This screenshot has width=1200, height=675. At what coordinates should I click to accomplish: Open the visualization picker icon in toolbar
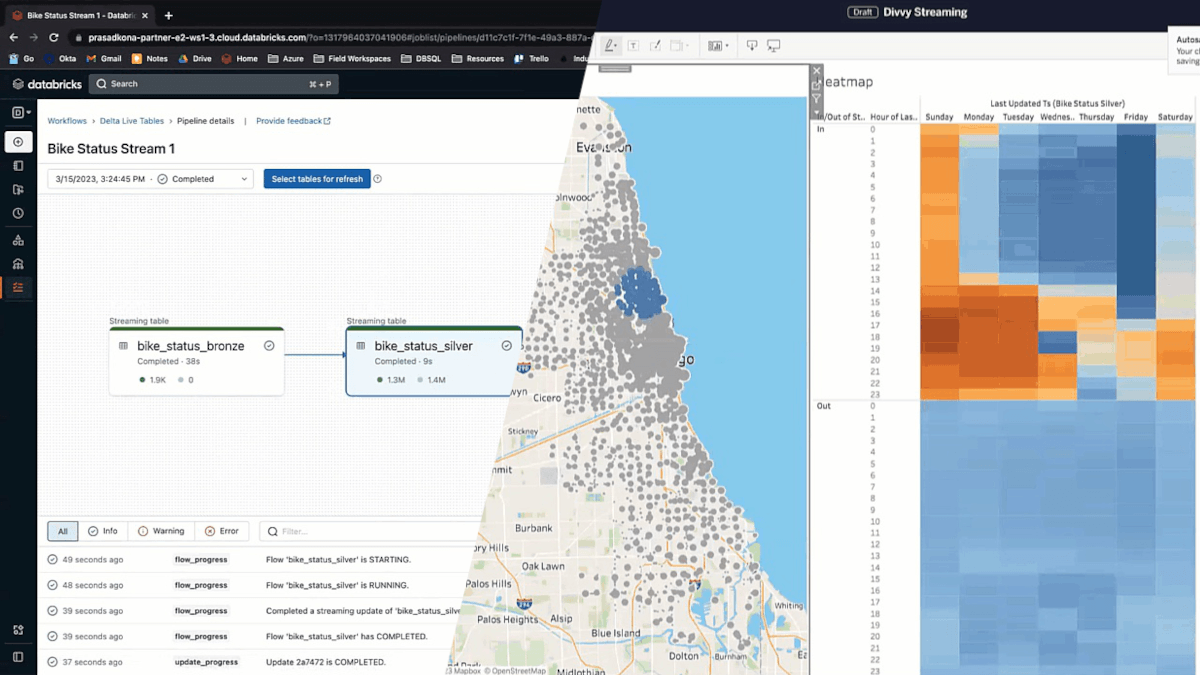[714, 45]
